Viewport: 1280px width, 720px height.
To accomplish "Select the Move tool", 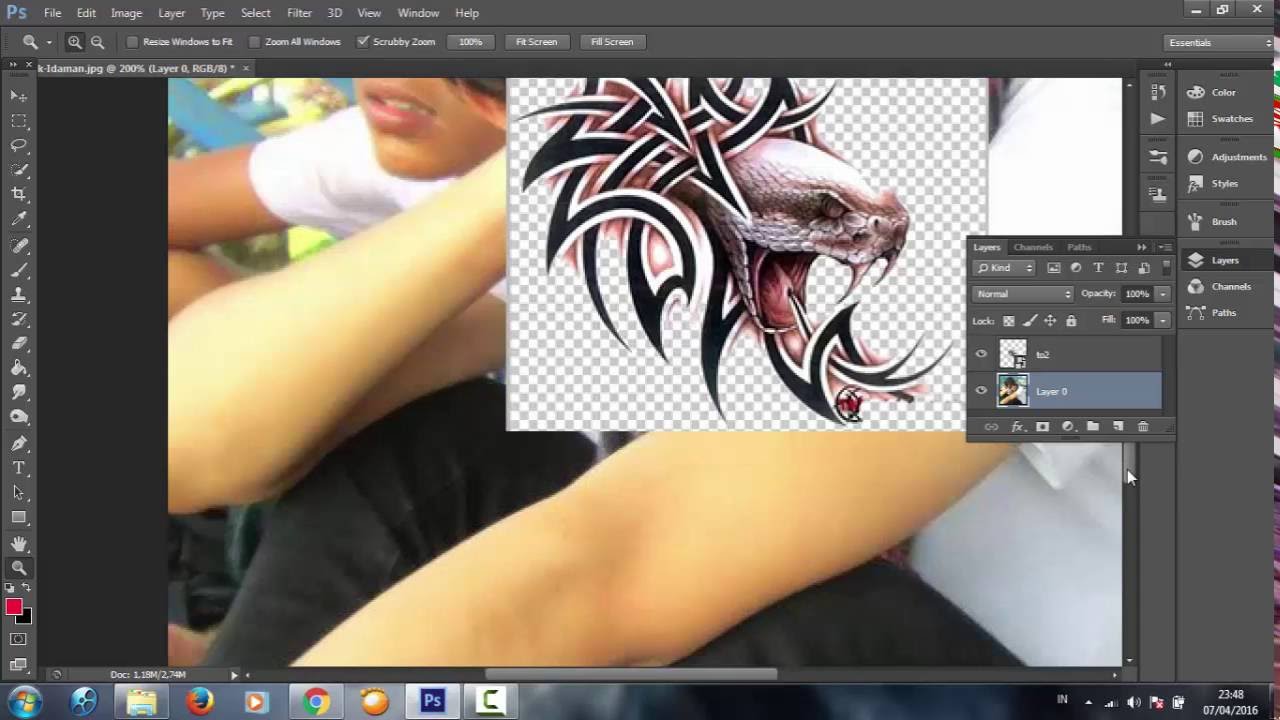I will [x=19, y=96].
